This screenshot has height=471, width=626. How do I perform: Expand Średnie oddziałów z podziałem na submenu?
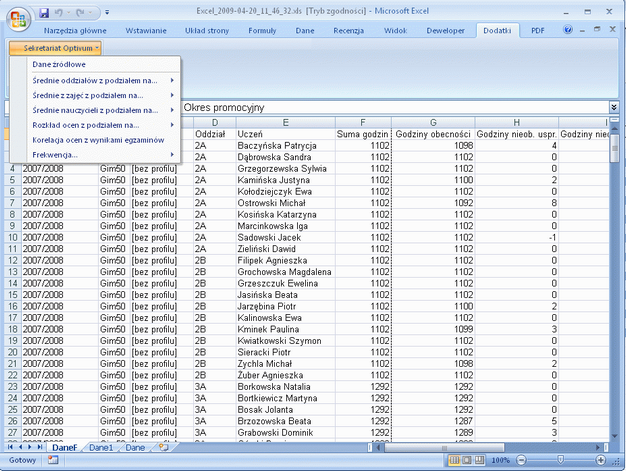click(x=95, y=81)
